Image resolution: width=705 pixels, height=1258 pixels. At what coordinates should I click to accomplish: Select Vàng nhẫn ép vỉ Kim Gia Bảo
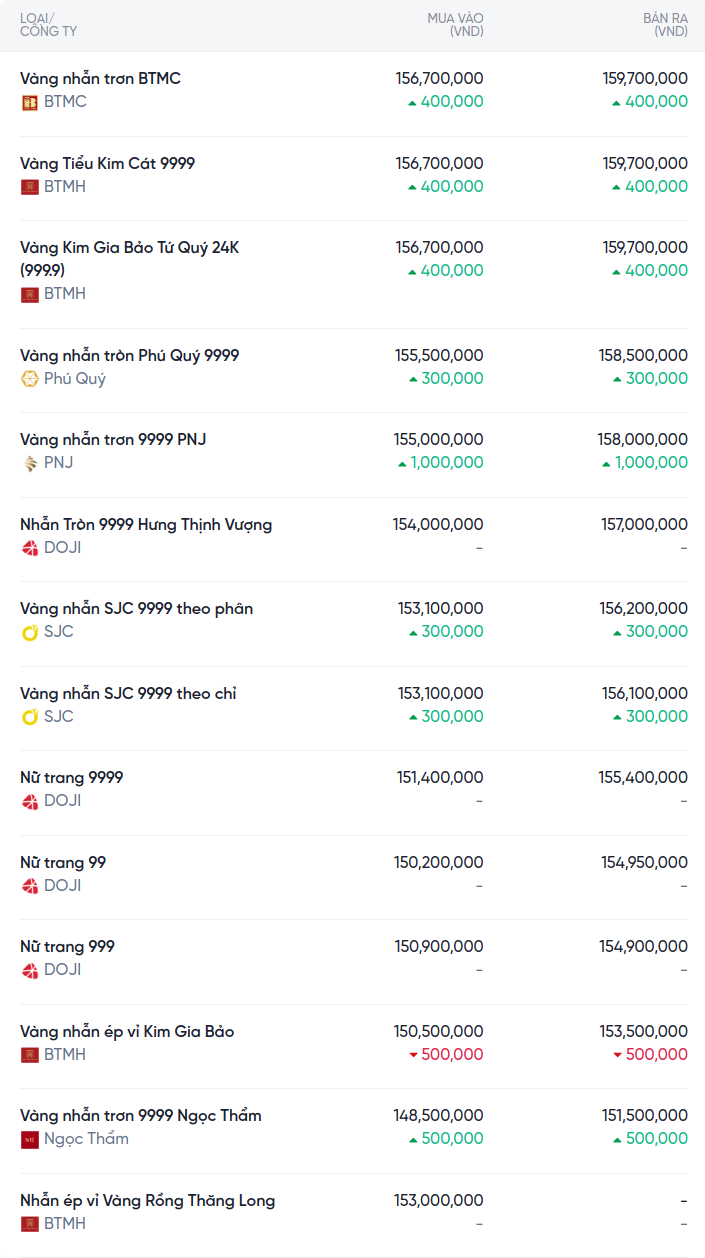coord(127,1031)
